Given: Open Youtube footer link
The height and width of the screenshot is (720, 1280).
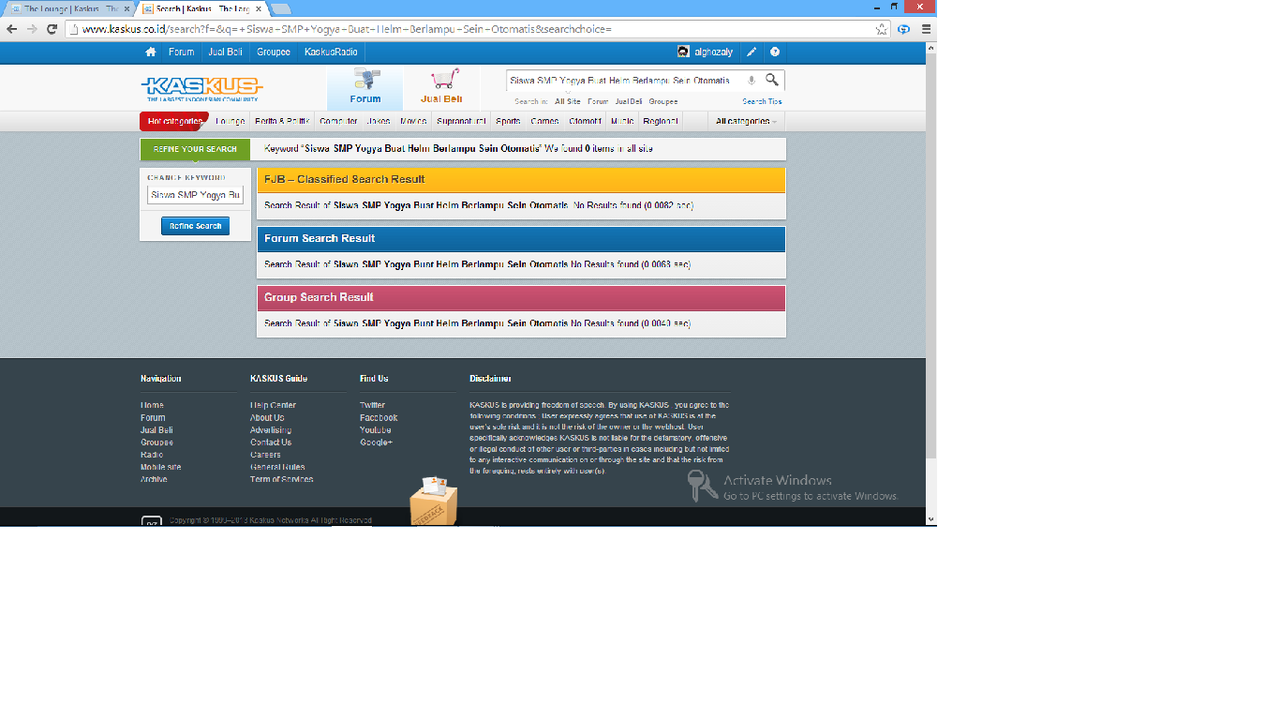Looking at the screenshot, I should pyautogui.click(x=375, y=430).
